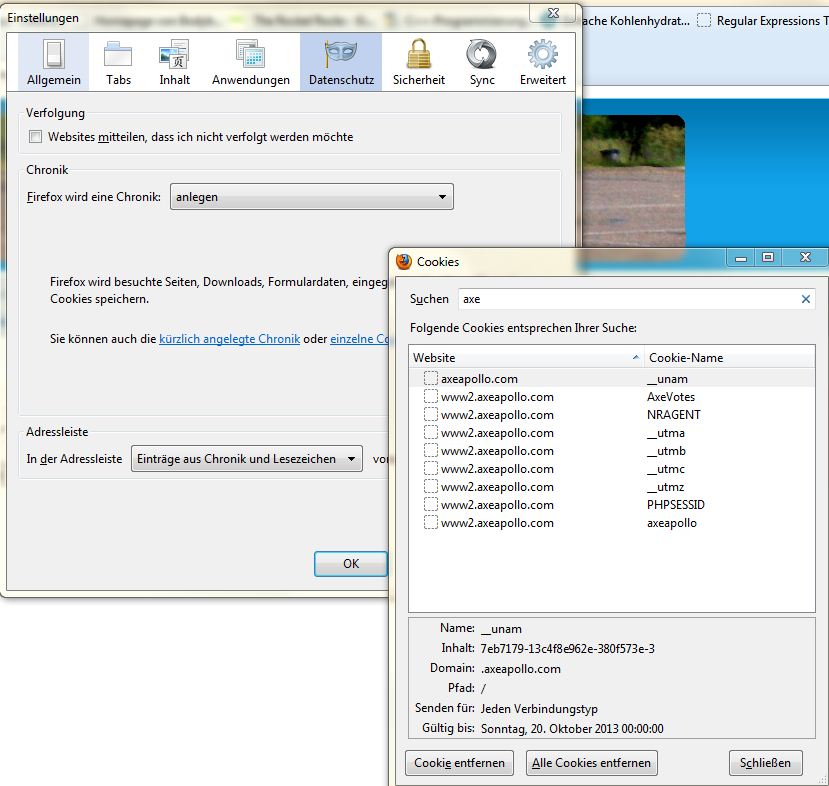Select the axeapollo cookie name row
The height and width of the screenshot is (786, 829).
pyautogui.click(x=612, y=522)
